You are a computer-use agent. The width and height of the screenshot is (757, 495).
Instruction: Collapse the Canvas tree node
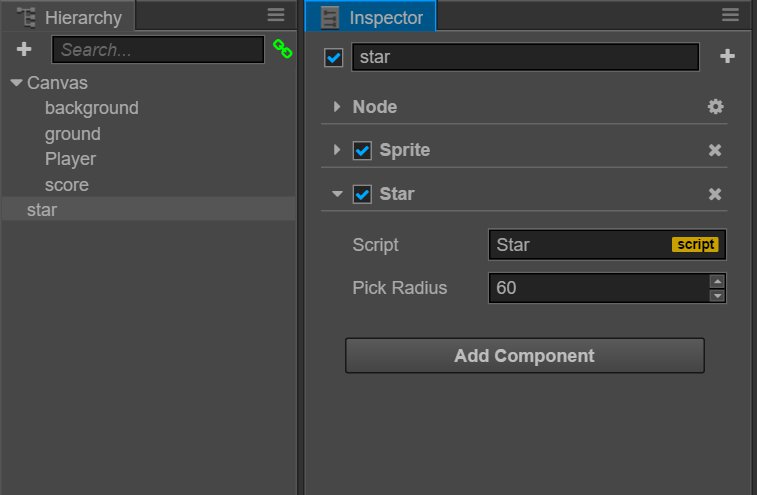16,83
